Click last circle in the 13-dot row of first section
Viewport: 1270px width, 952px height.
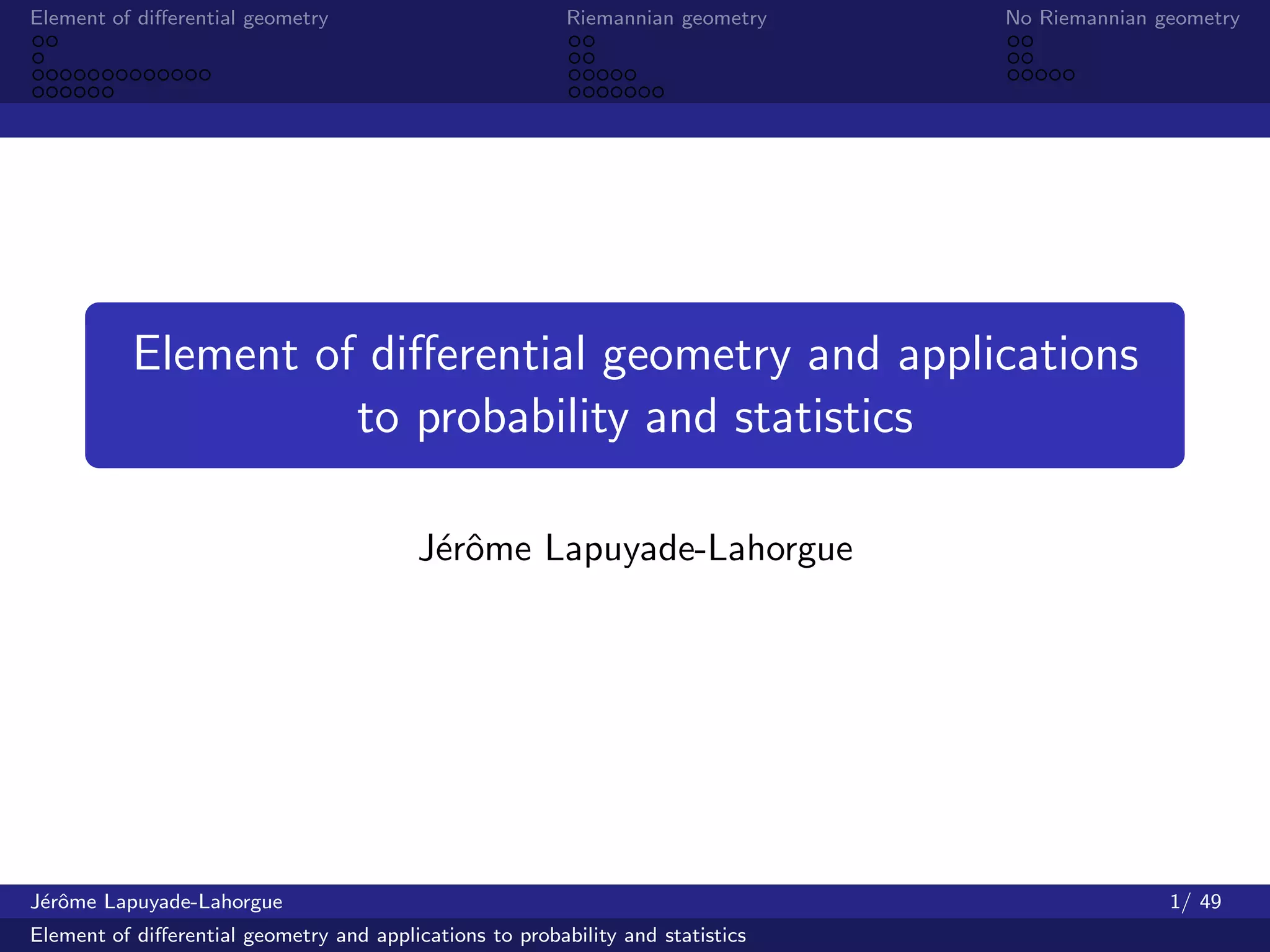coord(205,75)
